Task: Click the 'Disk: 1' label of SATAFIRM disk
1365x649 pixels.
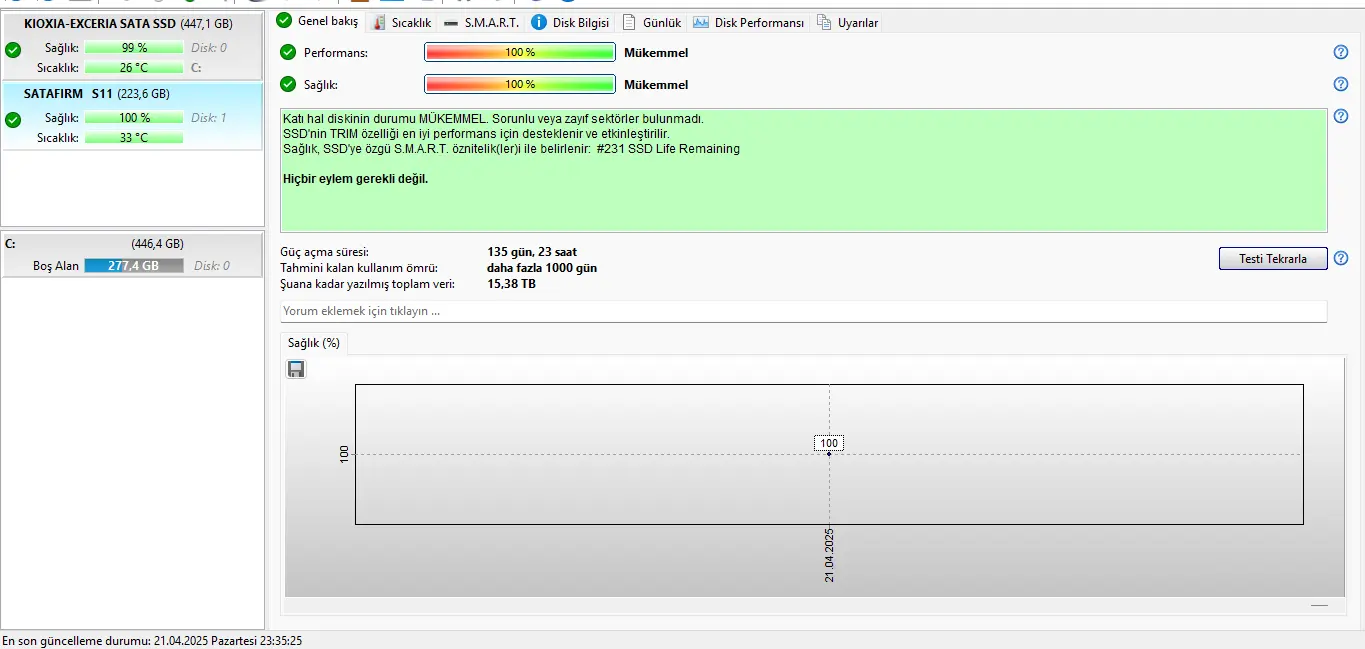Action: pyautogui.click(x=209, y=118)
